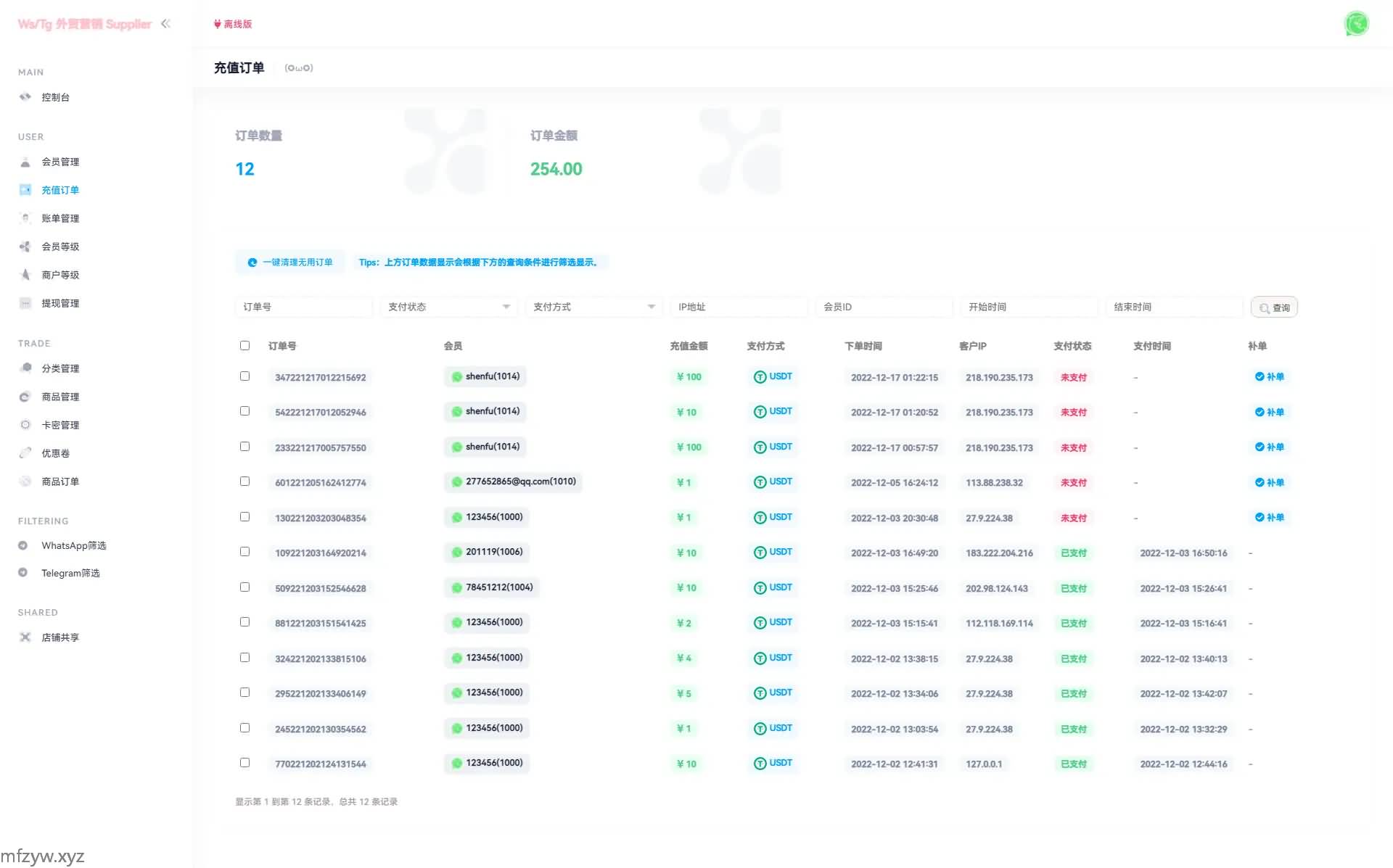
Task: Collapse sidebar with double chevron icon
Action: pyautogui.click(x=165, y=23)
